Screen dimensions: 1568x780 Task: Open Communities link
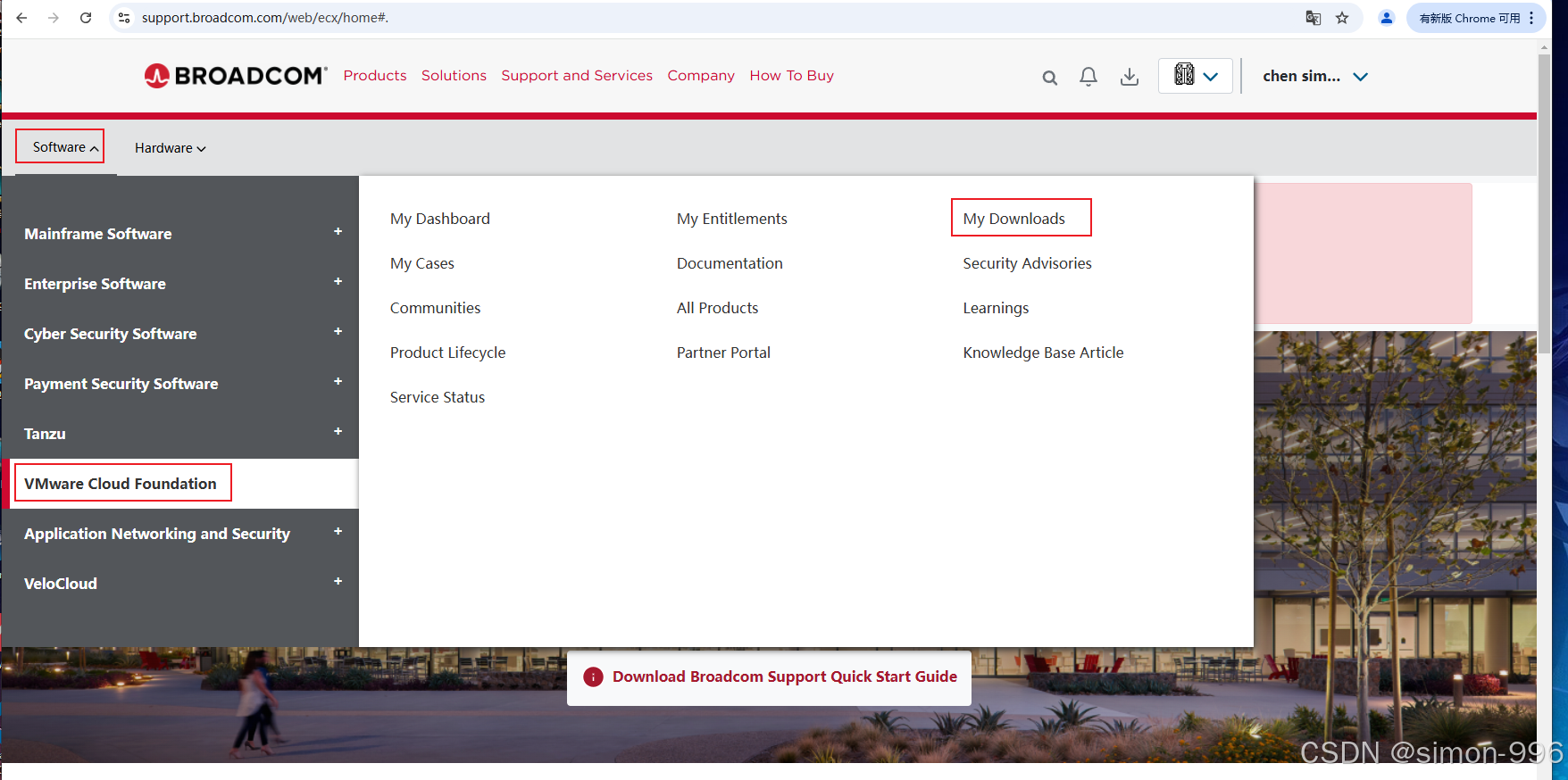[436, 308]
